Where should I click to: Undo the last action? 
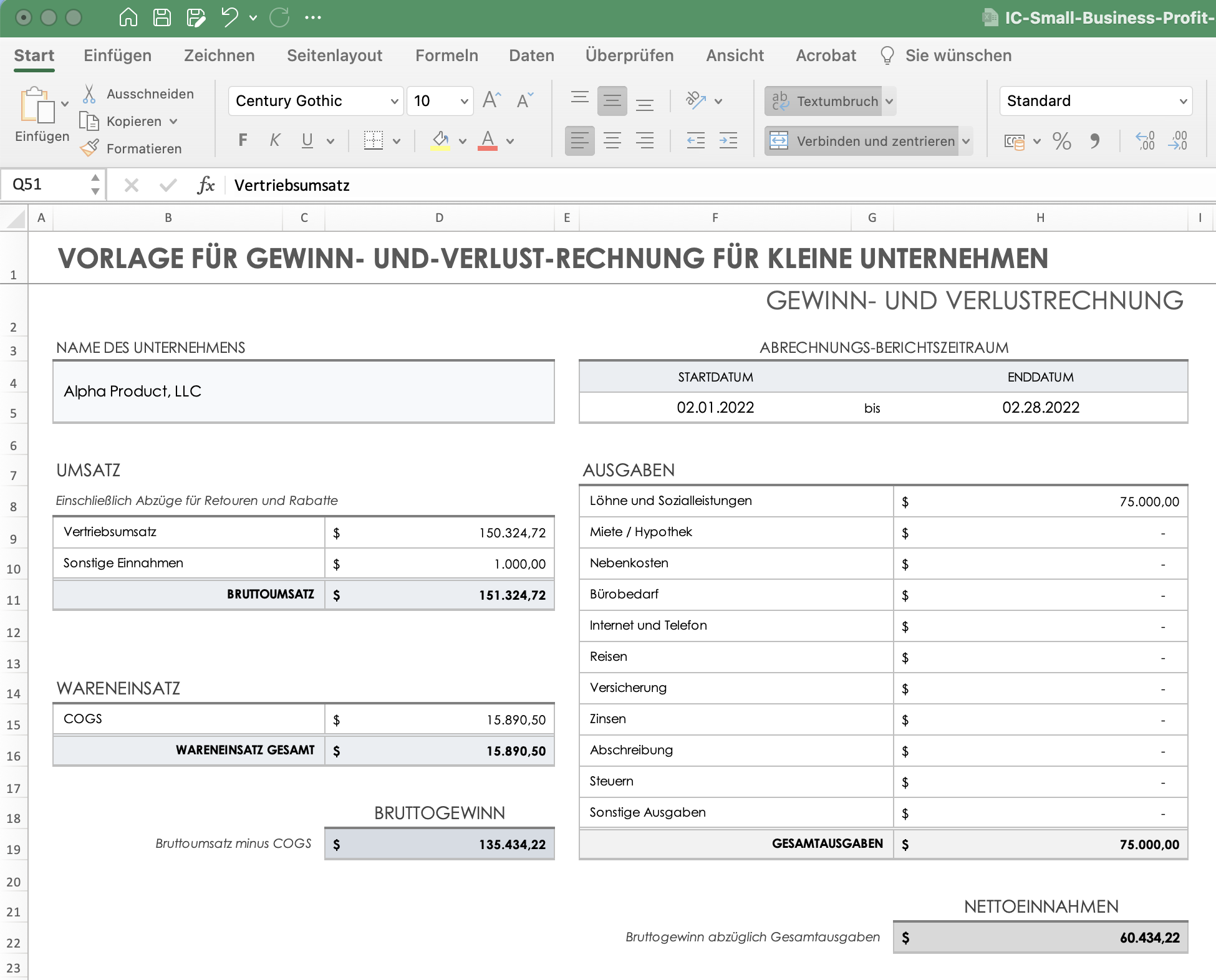(230, 17)
